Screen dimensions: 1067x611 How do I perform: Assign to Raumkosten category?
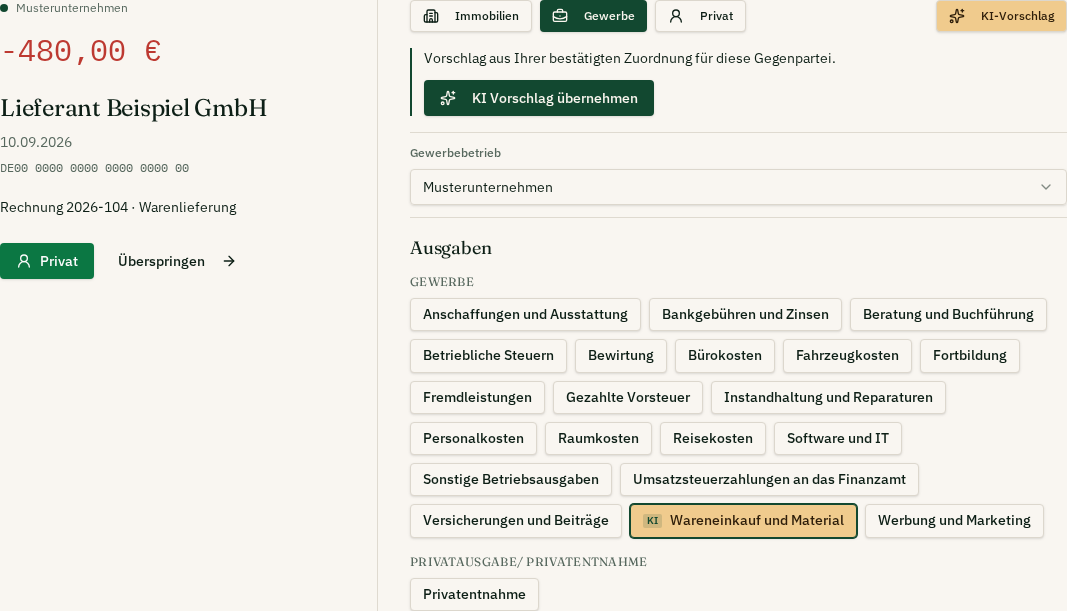(598, 439)
